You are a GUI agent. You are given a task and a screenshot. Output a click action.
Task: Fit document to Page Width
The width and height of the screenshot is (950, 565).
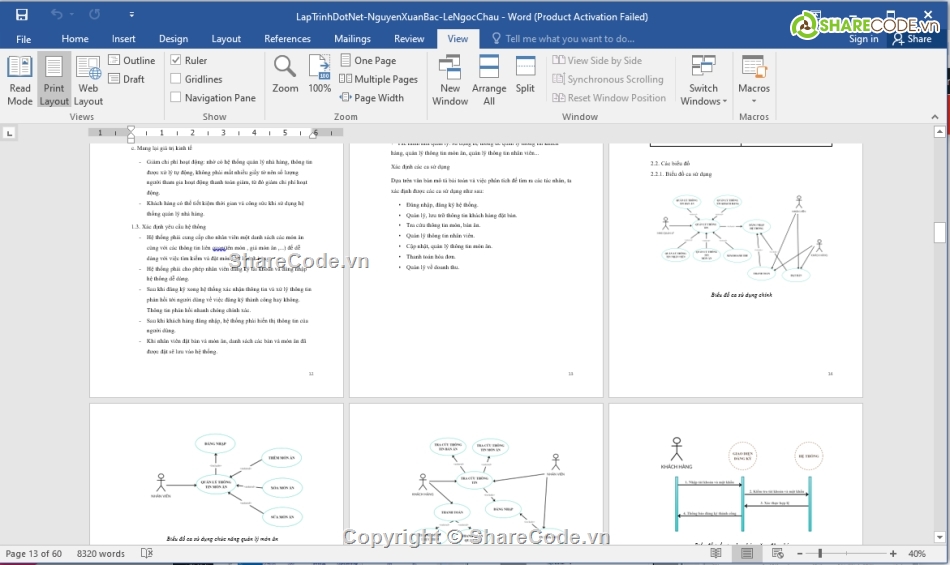[371, 97]
